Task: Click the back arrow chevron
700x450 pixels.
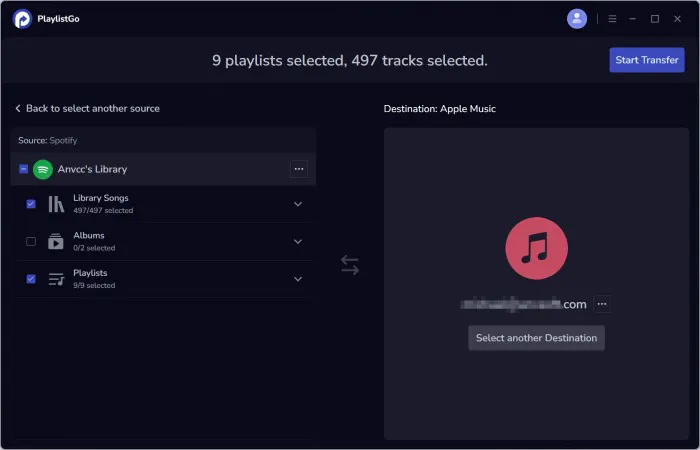Action: tap(18, 108)
